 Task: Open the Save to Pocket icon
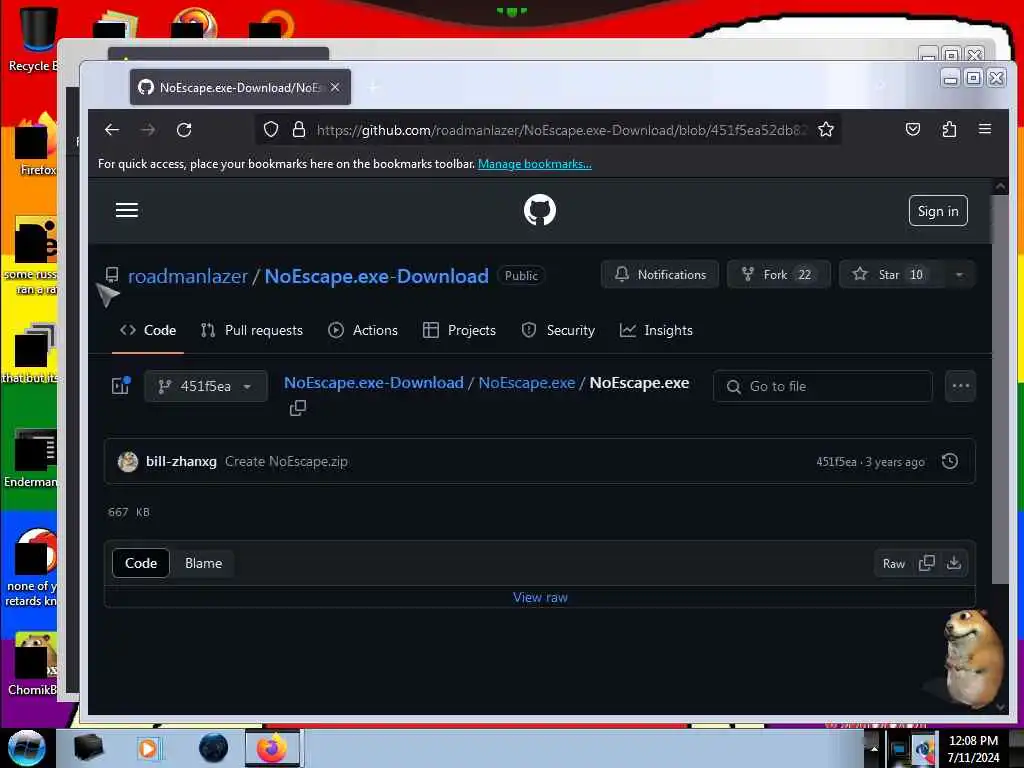click(x=912, y=129)
